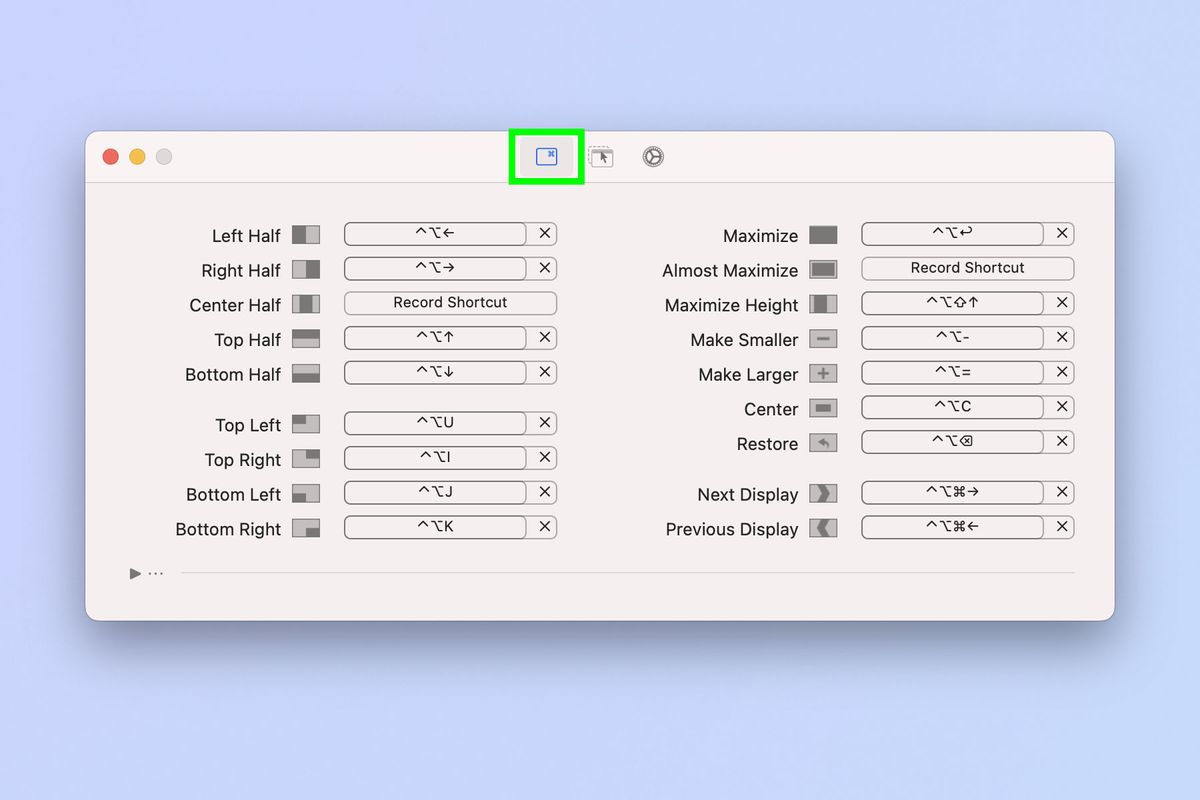Viewport: 1200px width, 800px height.
Task: Click Record Shortcut for Center Half
Action: (x=450, y=302)
